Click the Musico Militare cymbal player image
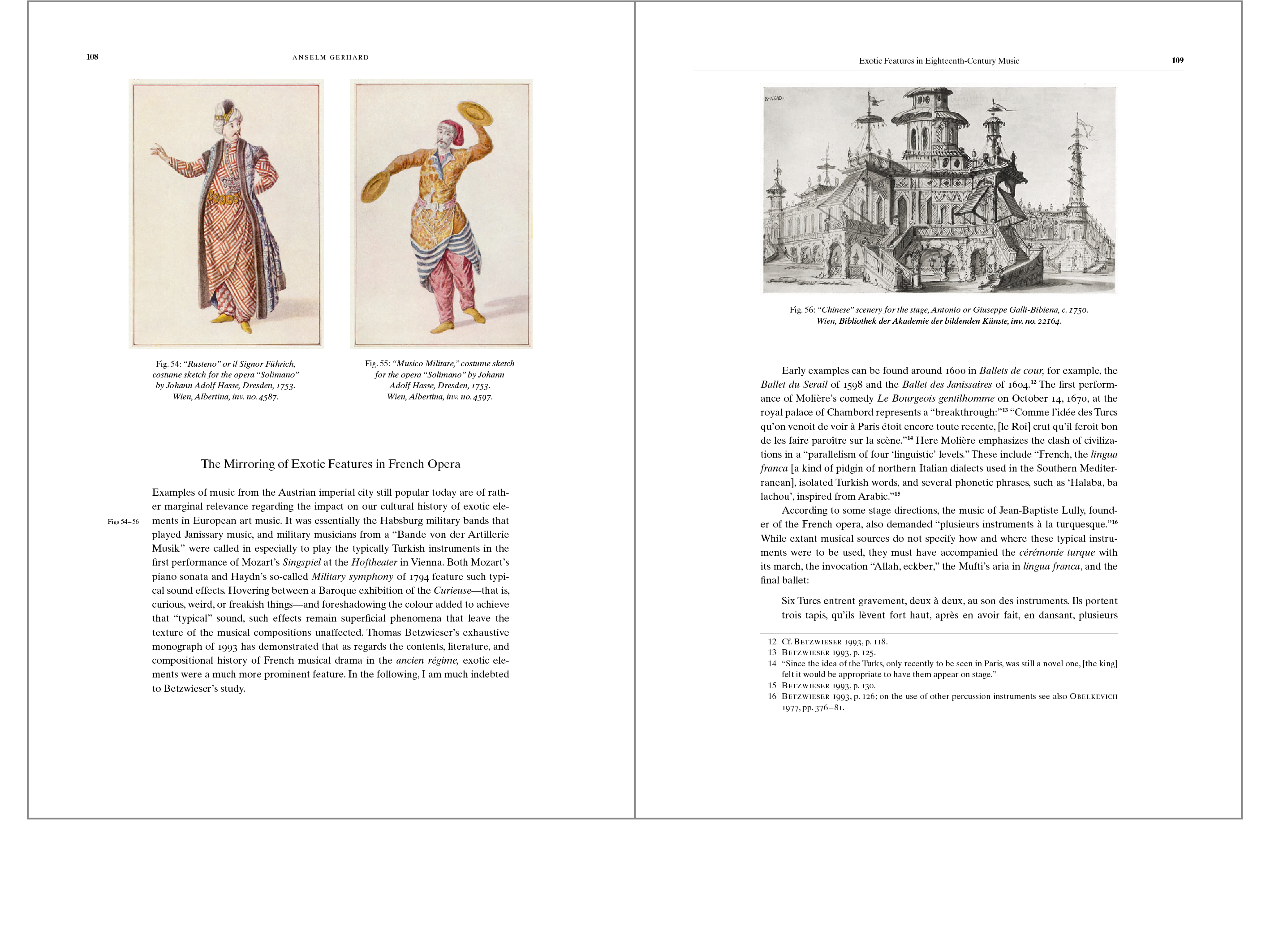This screenshot has width=1270, height=952. pyautogui.click(x=440, y=214)
